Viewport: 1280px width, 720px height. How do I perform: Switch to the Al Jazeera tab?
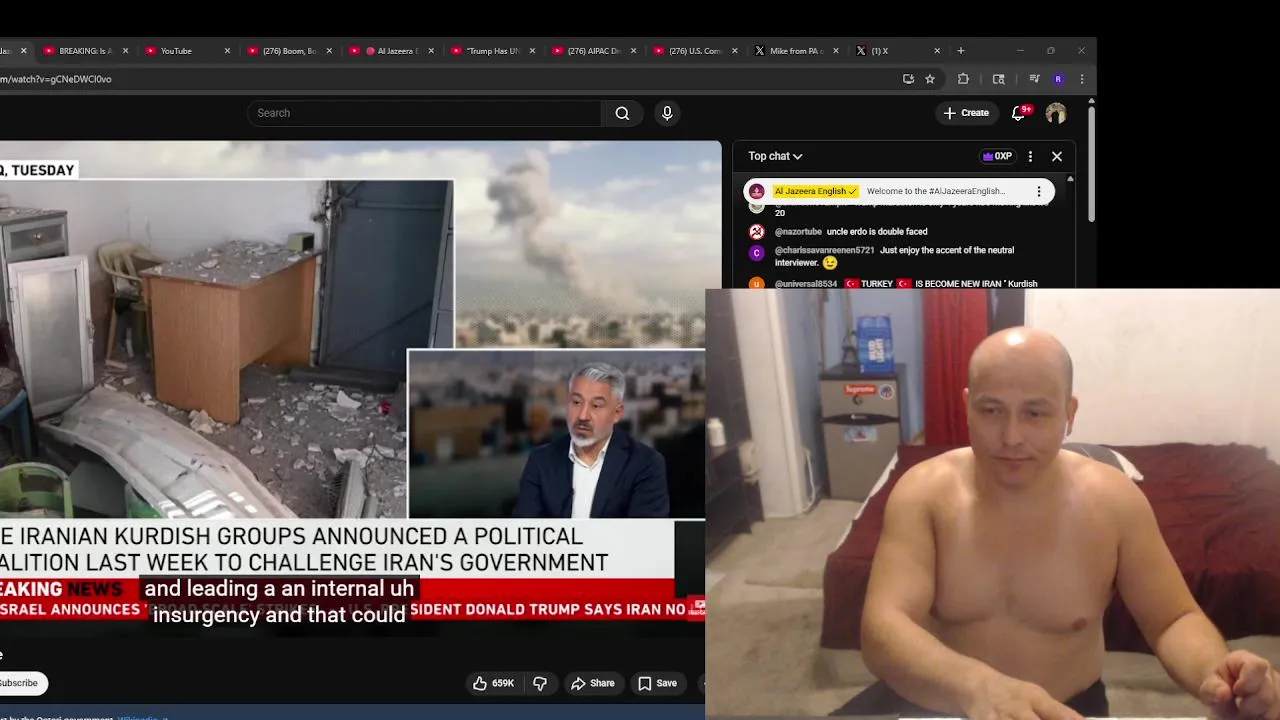tap(390, 51)
